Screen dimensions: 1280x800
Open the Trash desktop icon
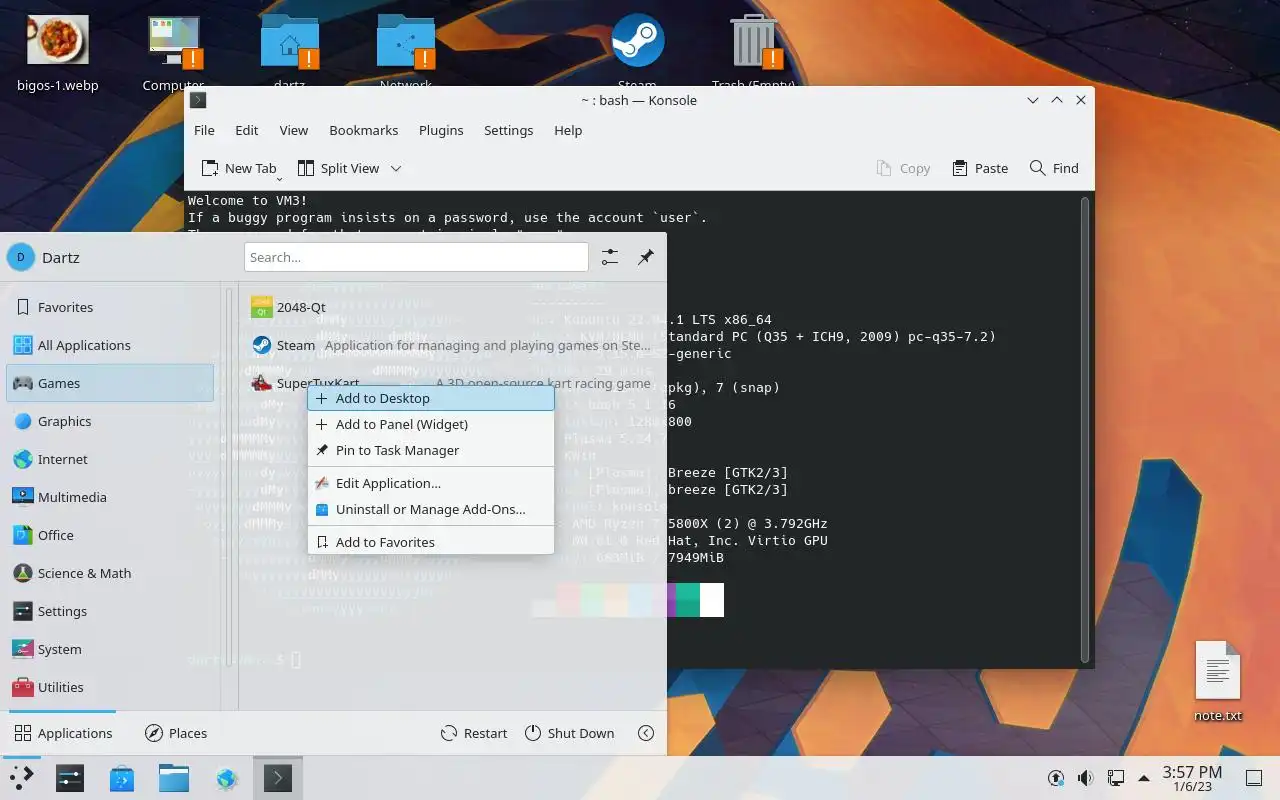coord(753,52)
